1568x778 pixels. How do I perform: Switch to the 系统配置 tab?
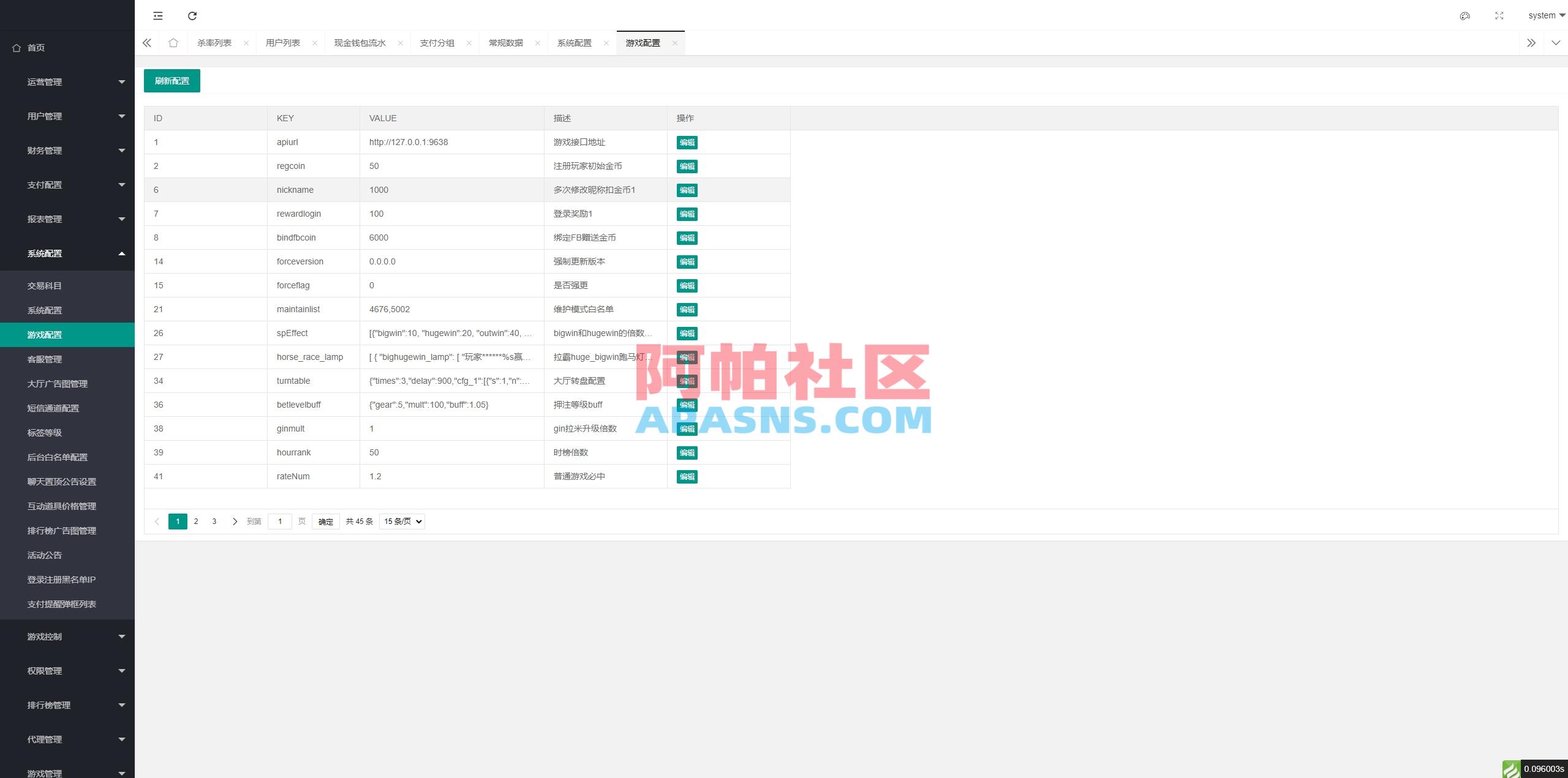point(574,43)
